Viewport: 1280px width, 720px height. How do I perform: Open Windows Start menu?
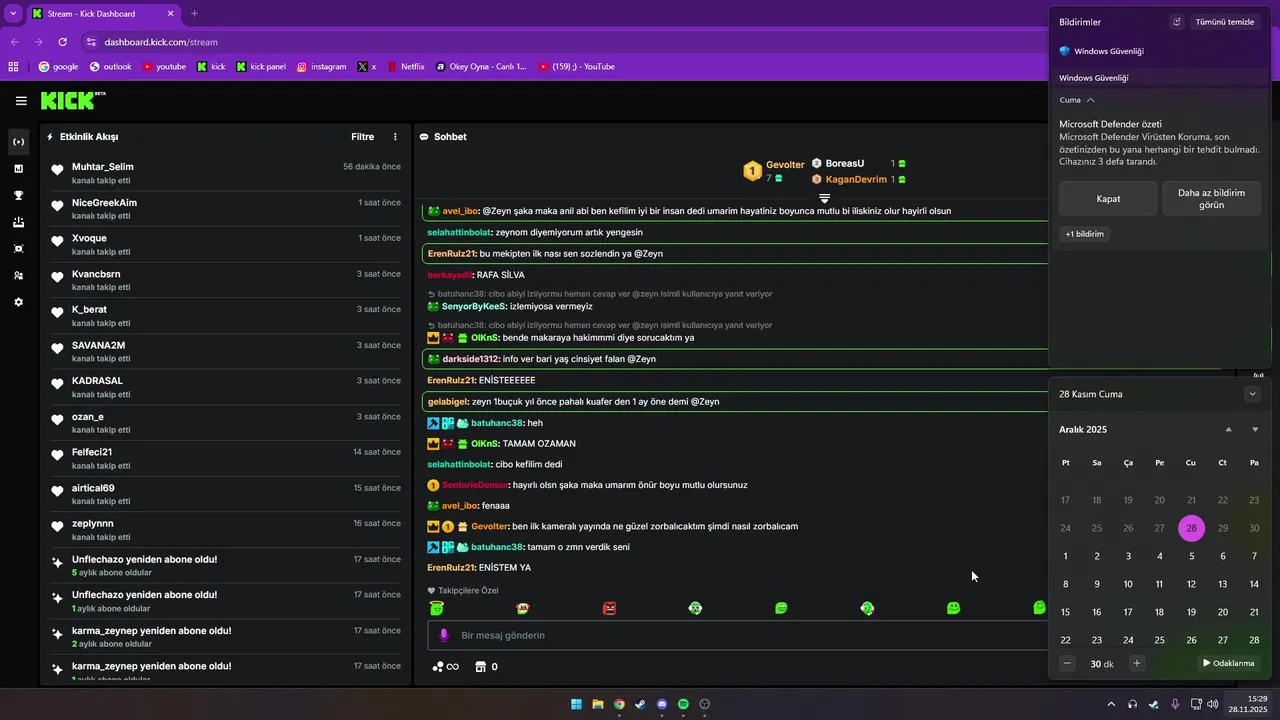click(576, 704)
